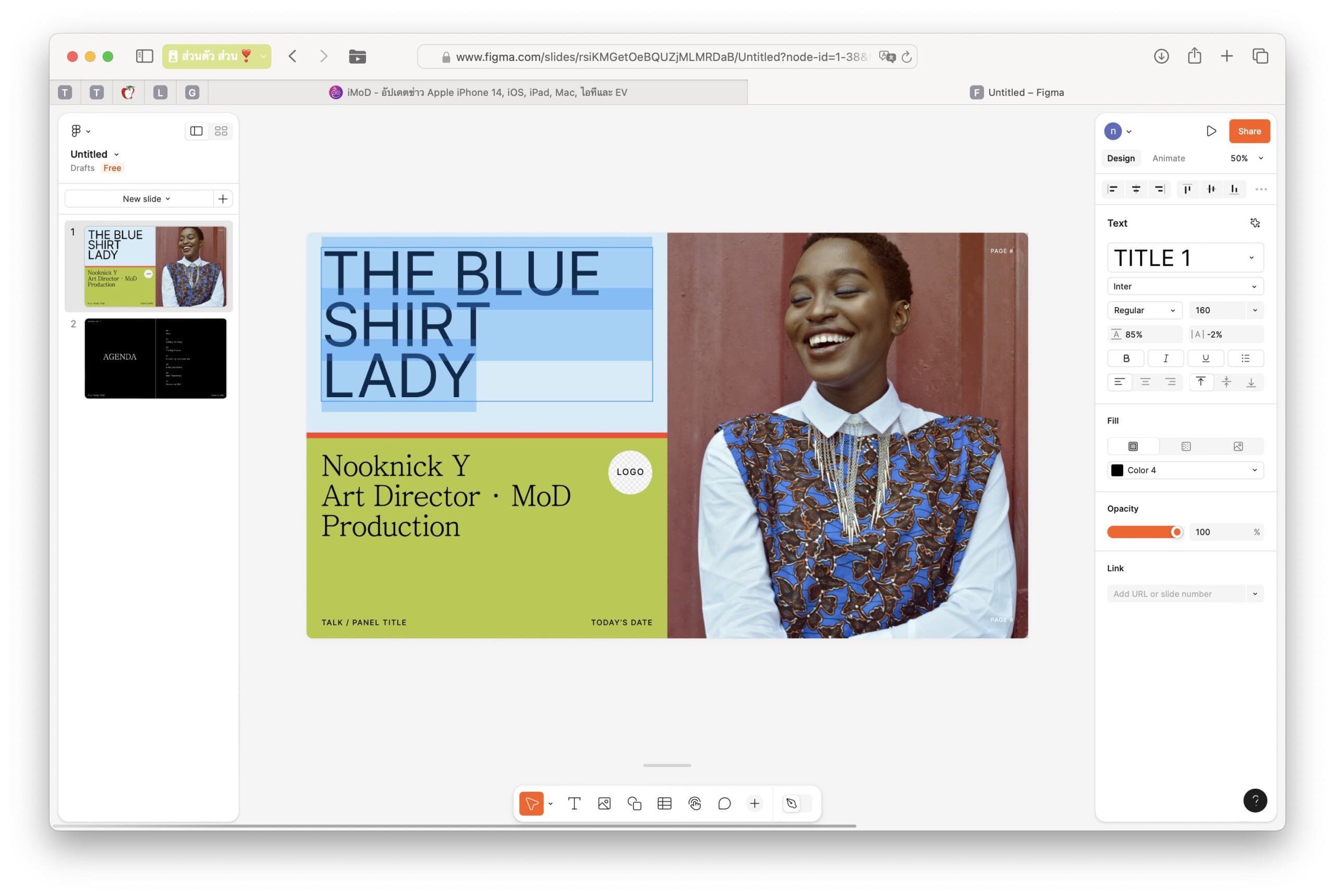The height and width of the screenshot is (896, 1335).
Task: Open the Inter font family dropdown
Action: [x=1185, y=286]
